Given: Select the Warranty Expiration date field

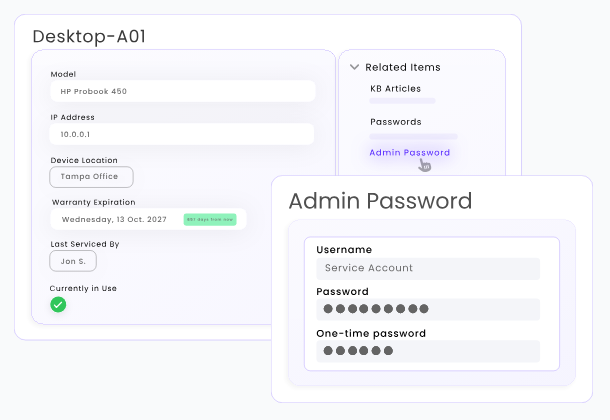Looking at the screenshot, I should coord(148,219).
